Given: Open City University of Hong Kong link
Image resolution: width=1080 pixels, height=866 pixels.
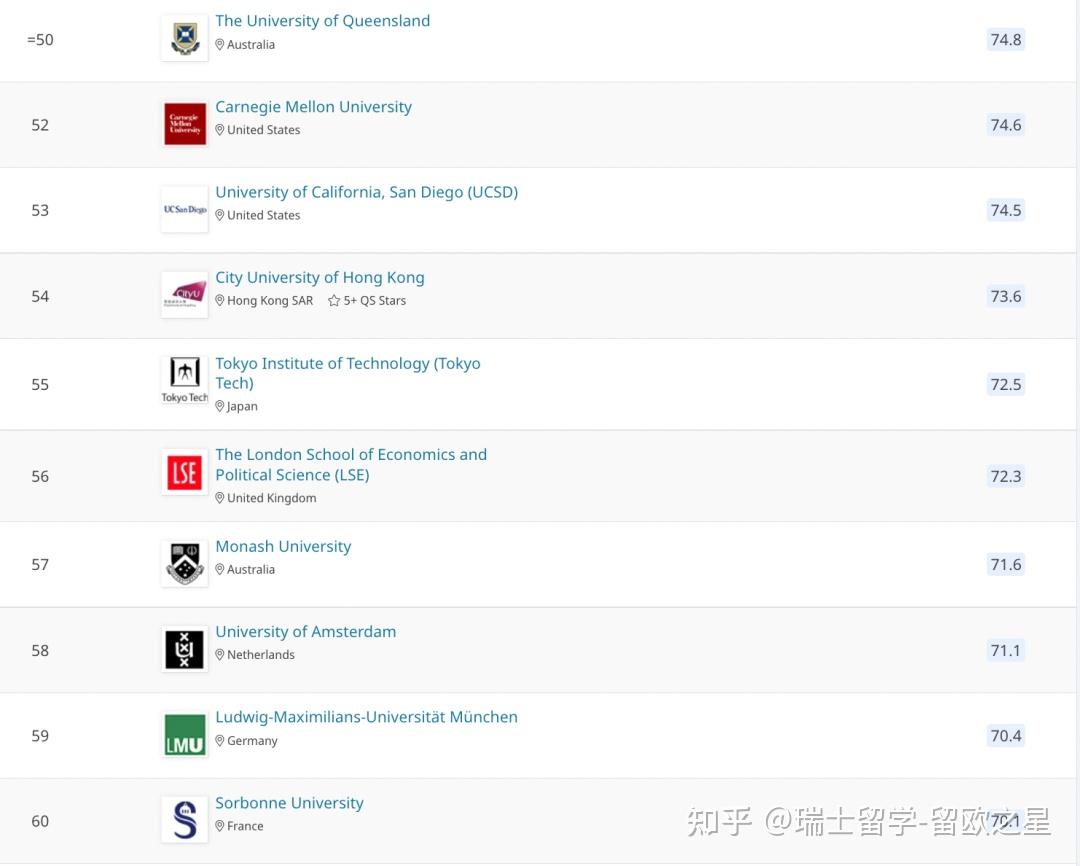Looking at the screenshot, I should pyautogui.click(x=320, y=278).
